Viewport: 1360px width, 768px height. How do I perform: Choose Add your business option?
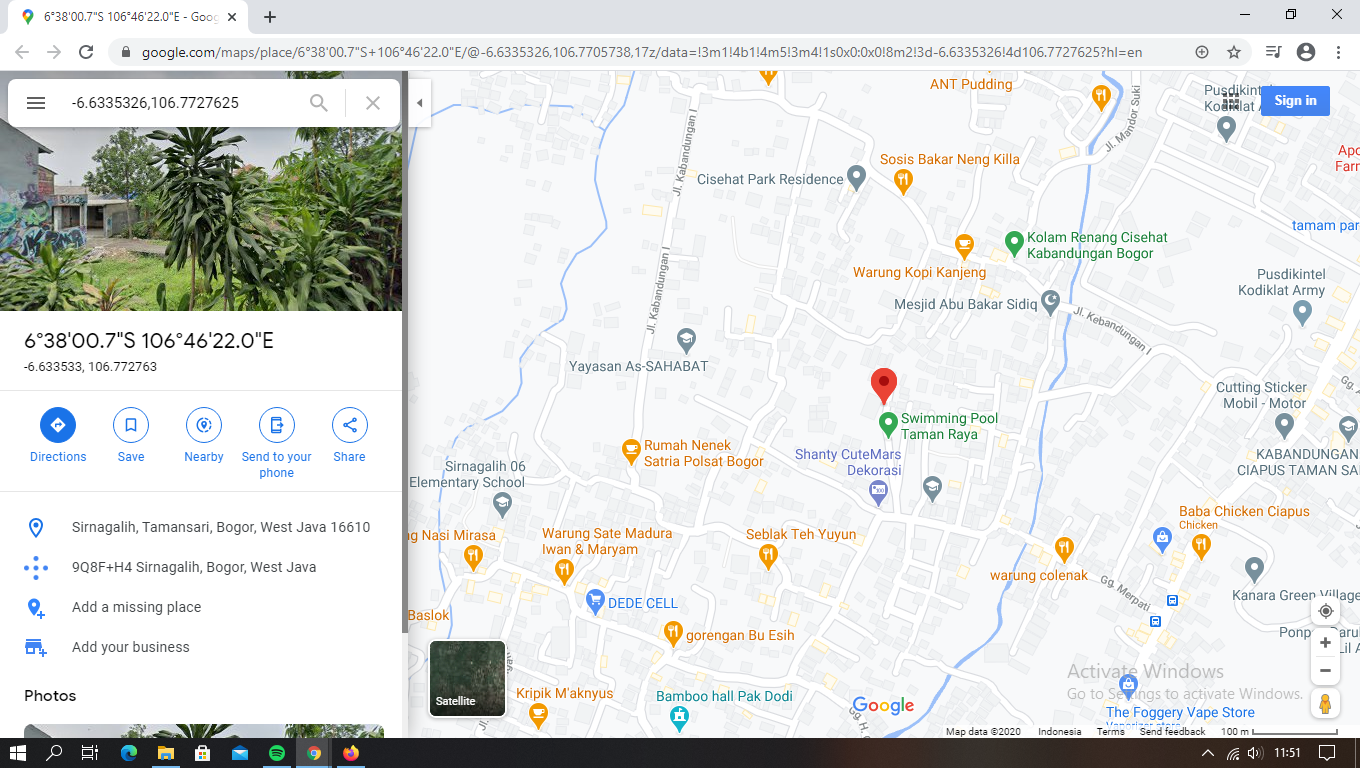click(x=130, y=647)
